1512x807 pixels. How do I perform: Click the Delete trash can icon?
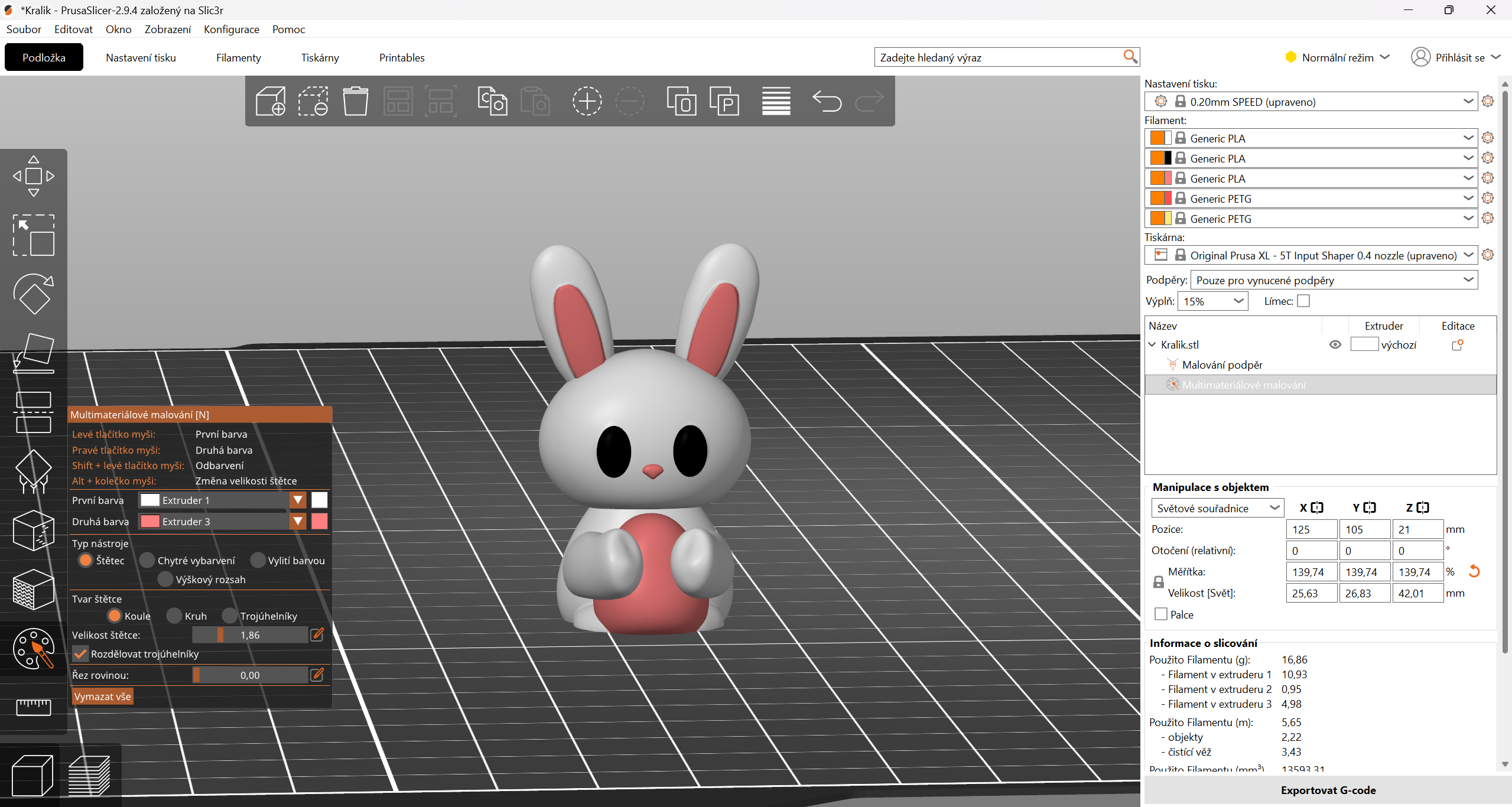tap(356, 101)
